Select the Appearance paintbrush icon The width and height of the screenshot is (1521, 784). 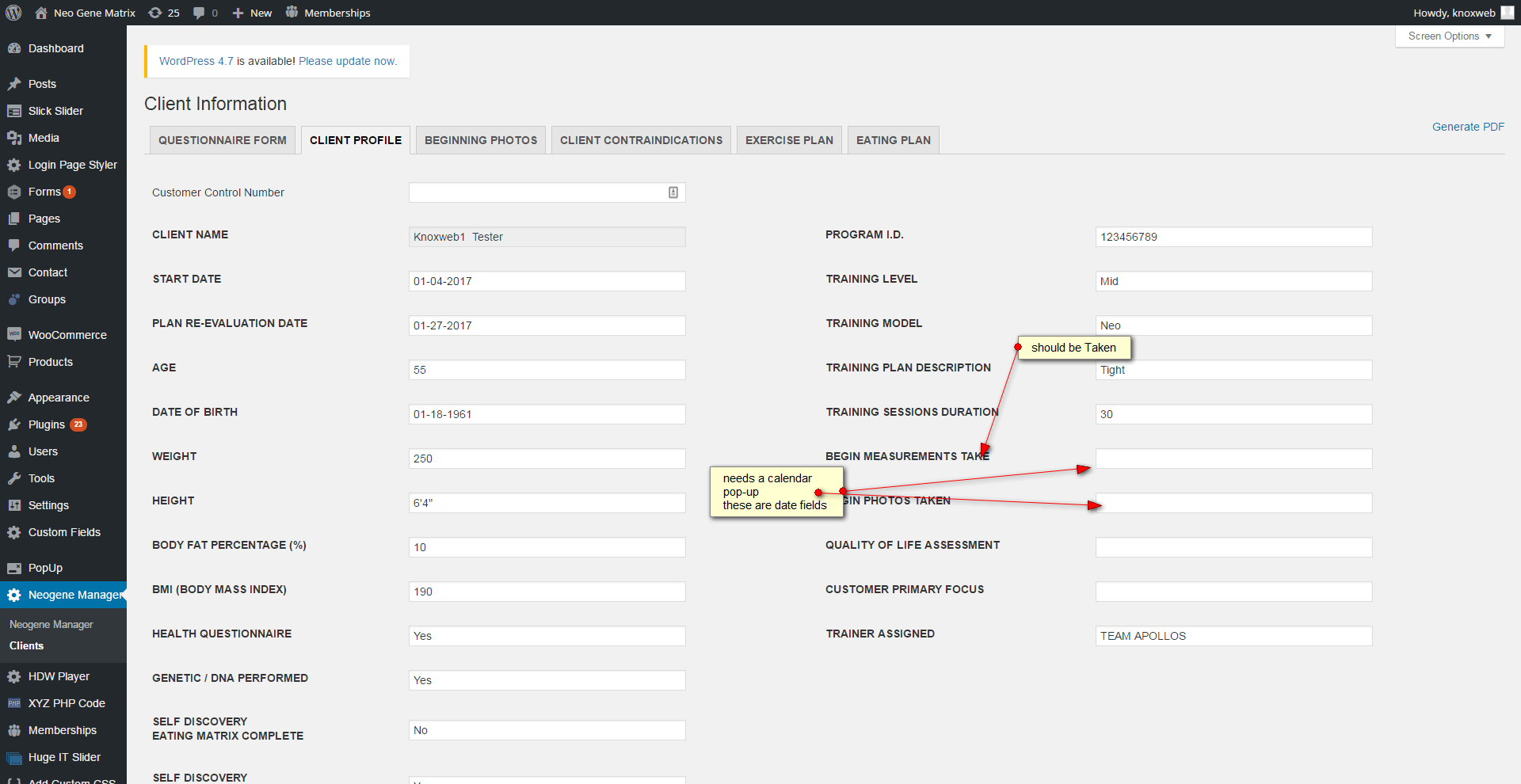[14, 398]
